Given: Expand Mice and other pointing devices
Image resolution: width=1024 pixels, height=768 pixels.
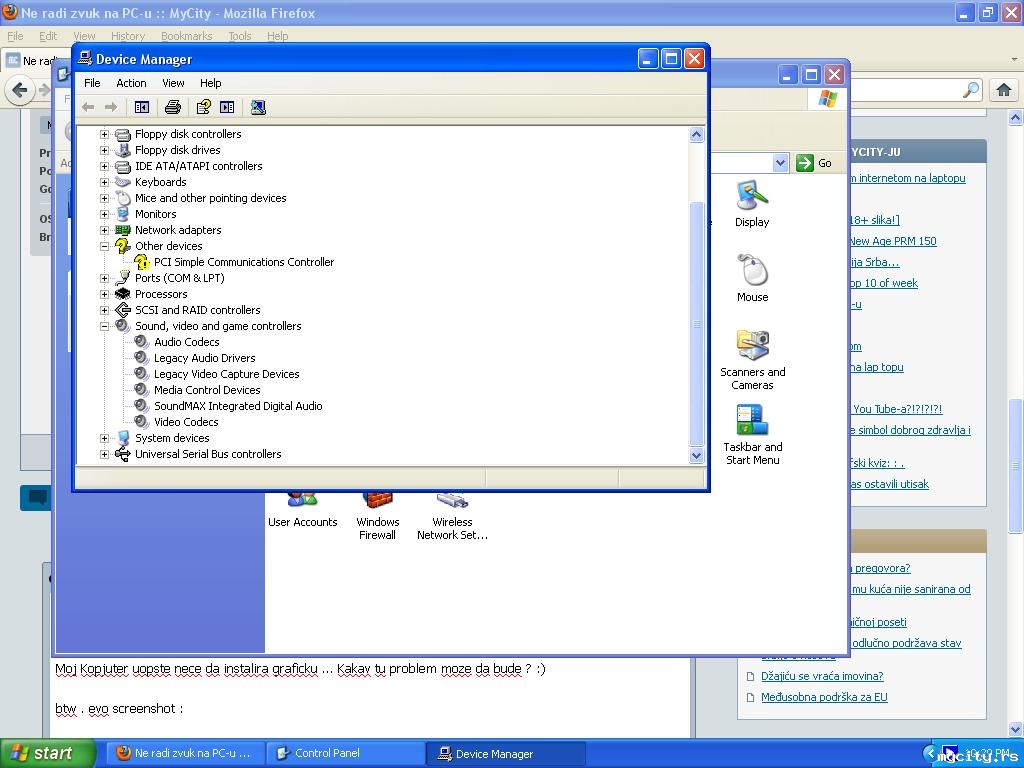Looking at the screenshot, I should 104,198.
